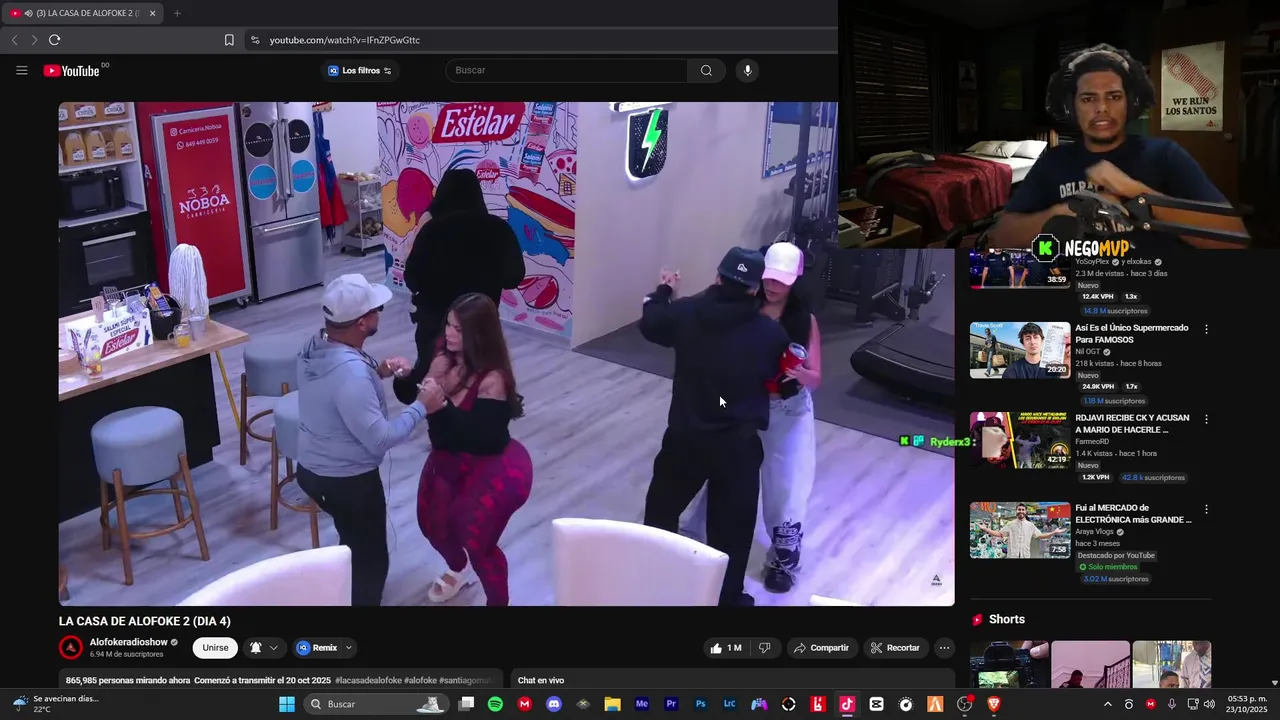Open Brave browser in the taskbar

click(994, 704)
